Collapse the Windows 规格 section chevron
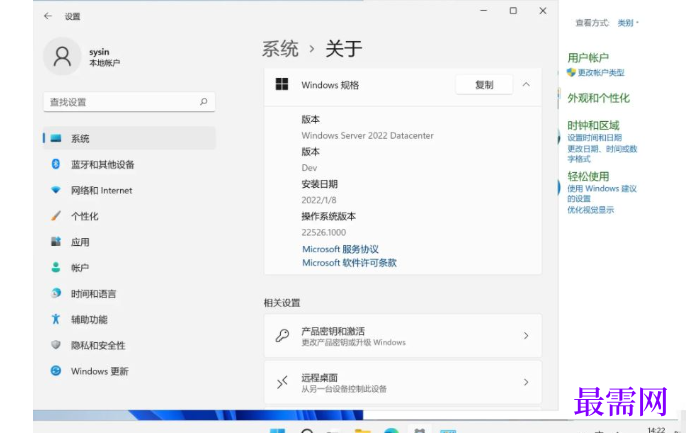This screenshot has width=686, height=433. [526, 84]
